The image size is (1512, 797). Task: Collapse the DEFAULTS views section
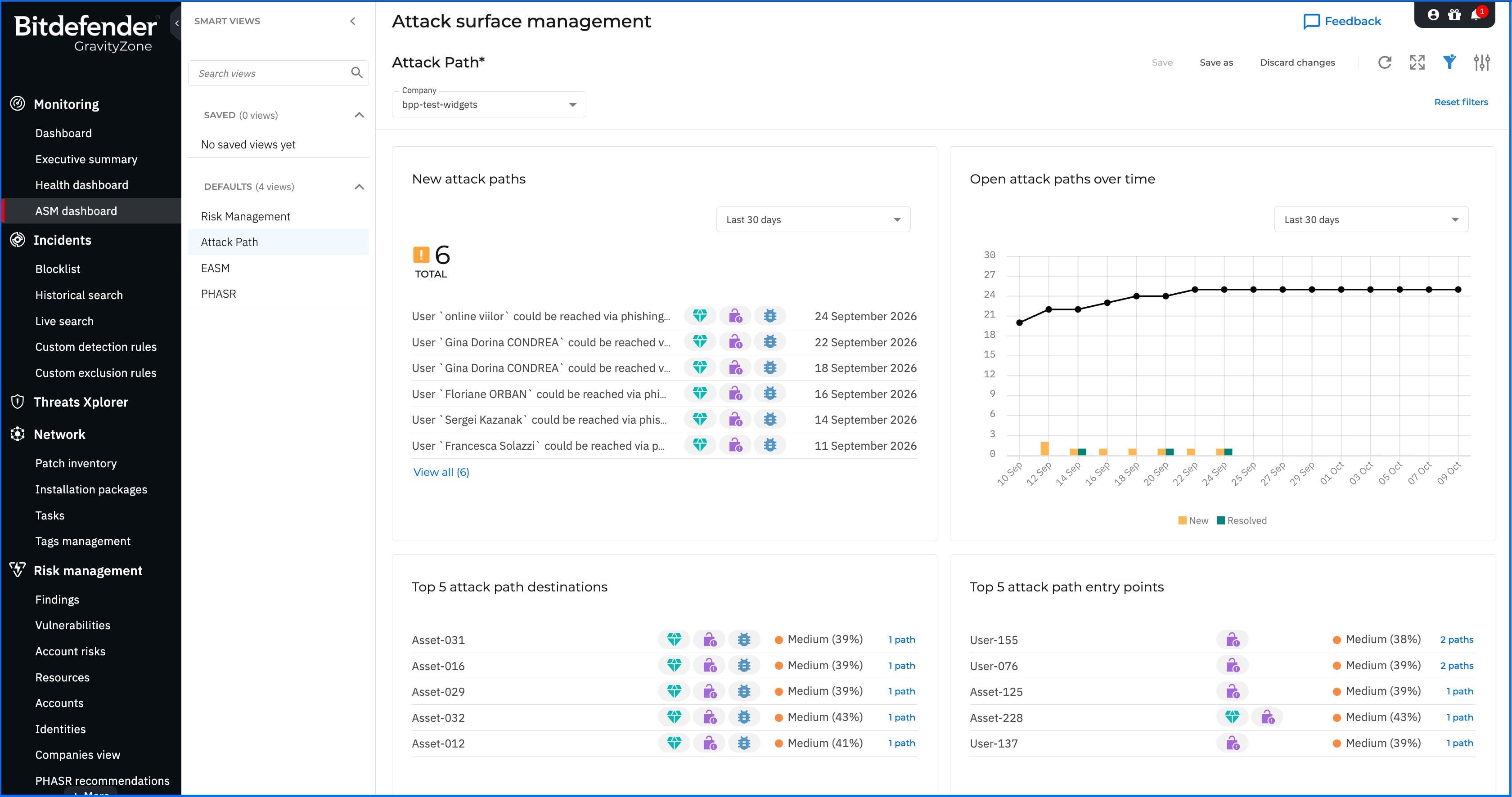(359, 187)
